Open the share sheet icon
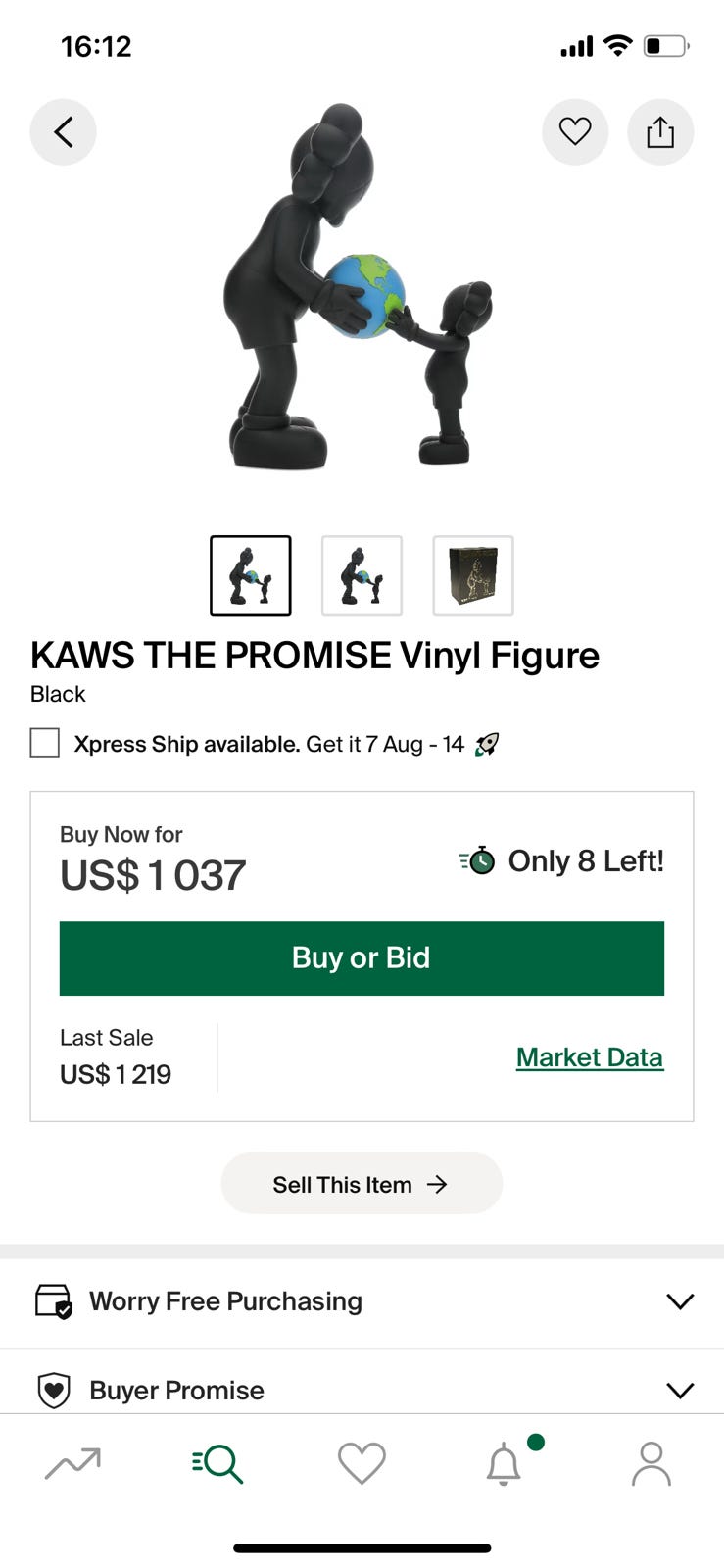The width and height of the screenshot is (724, 1568). [660, 131]
